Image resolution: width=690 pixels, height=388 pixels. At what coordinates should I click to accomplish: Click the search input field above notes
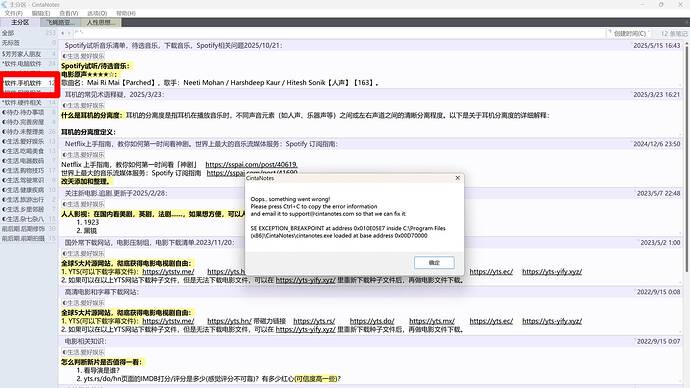(339, 33)
